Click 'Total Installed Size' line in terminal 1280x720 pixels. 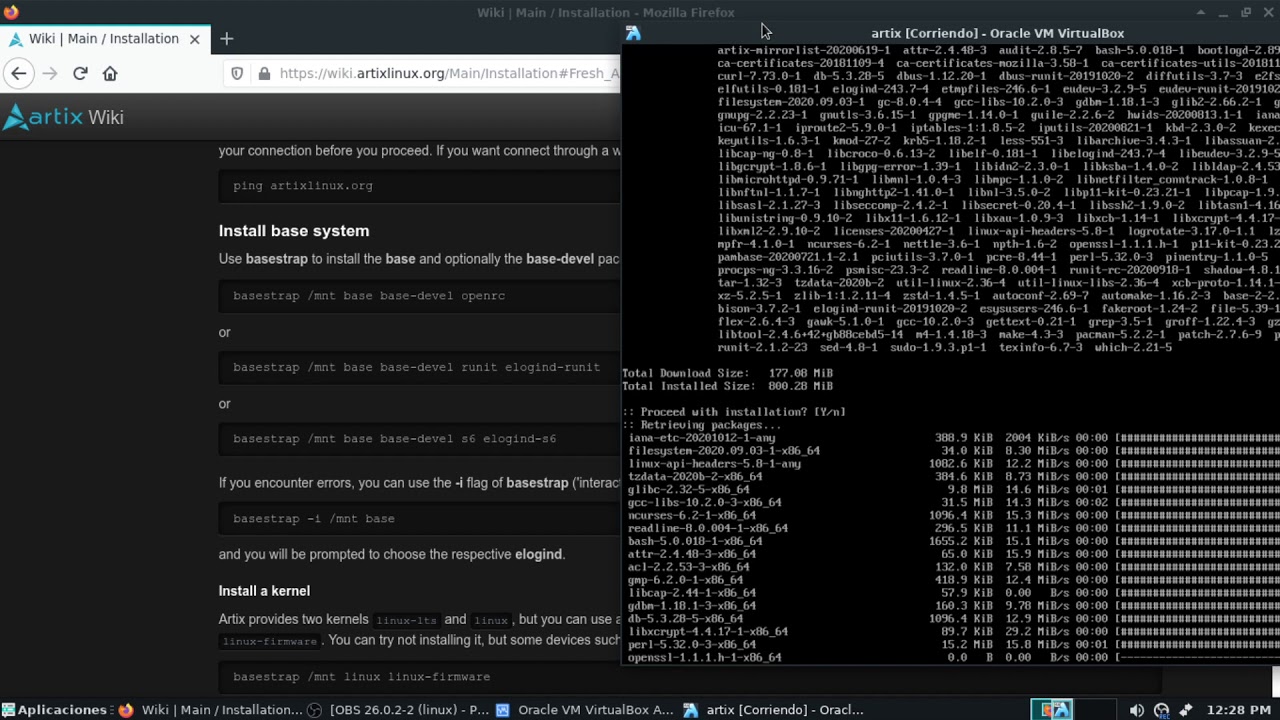(727, 386)
